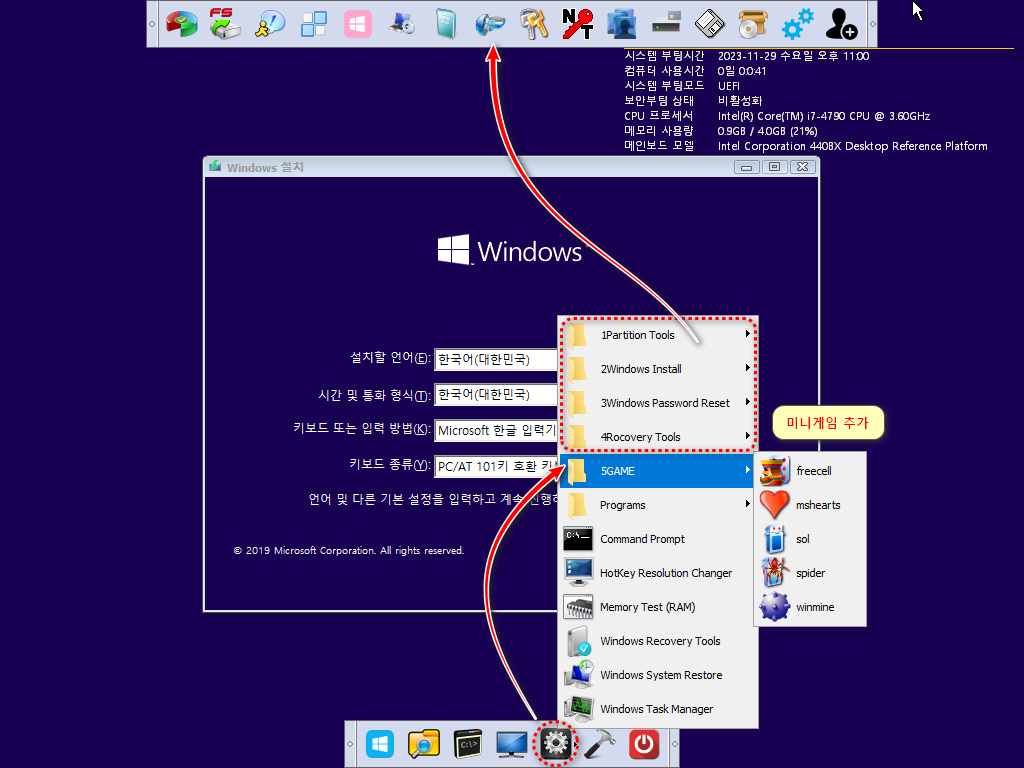This screenshot has height=768, width=1024.
Task: Click the add user silhouette icon
Action: tap(841, 24)
